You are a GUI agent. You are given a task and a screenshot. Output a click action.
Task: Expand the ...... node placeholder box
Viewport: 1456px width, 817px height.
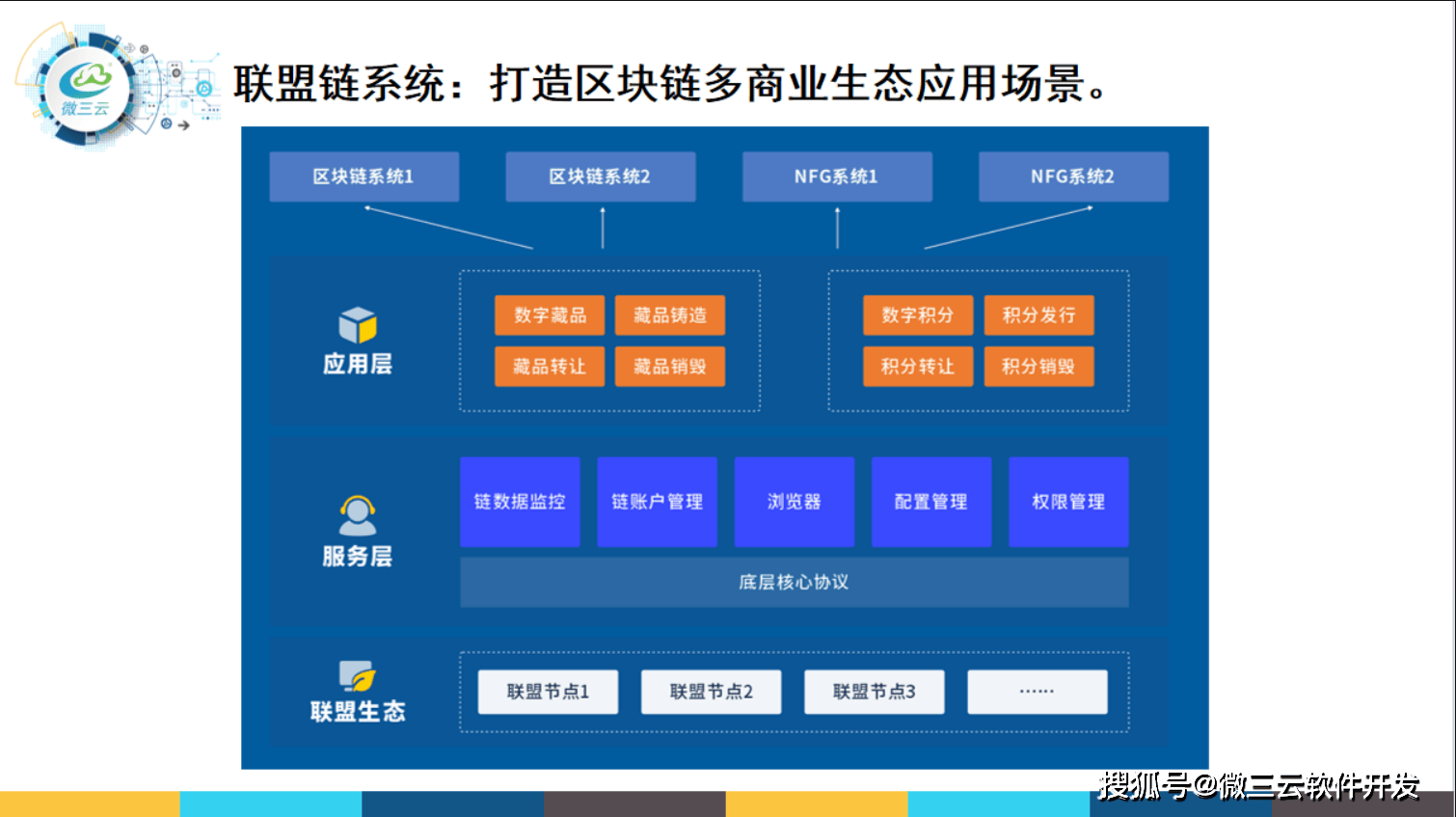click(1037, 691)
